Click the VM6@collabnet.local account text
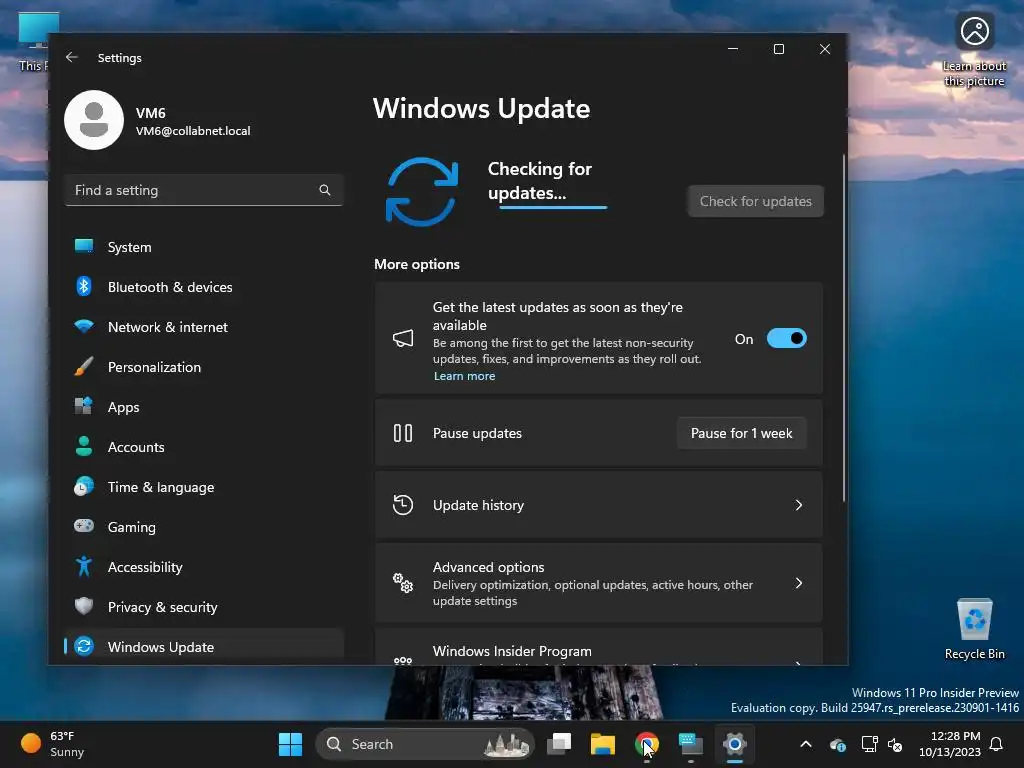This screenshot has height=768, width=1024. [x=193, y=131]
